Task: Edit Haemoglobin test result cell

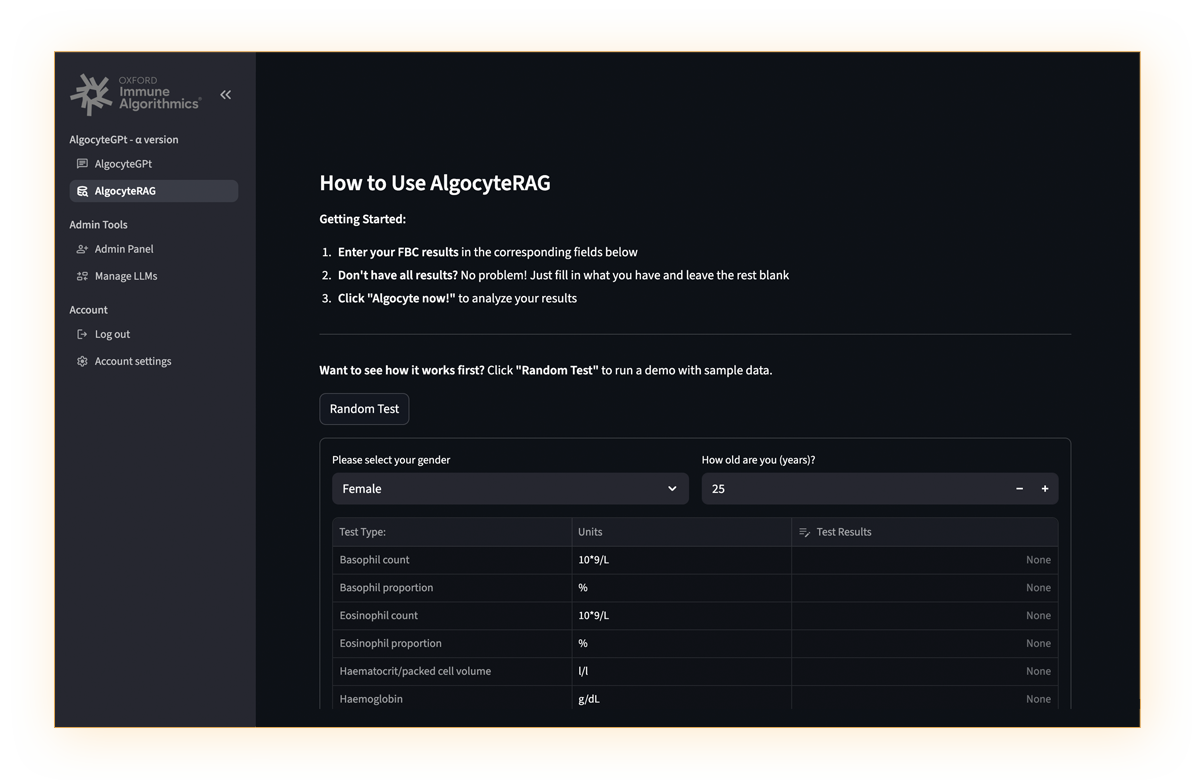Action: [x=924, y=699]
